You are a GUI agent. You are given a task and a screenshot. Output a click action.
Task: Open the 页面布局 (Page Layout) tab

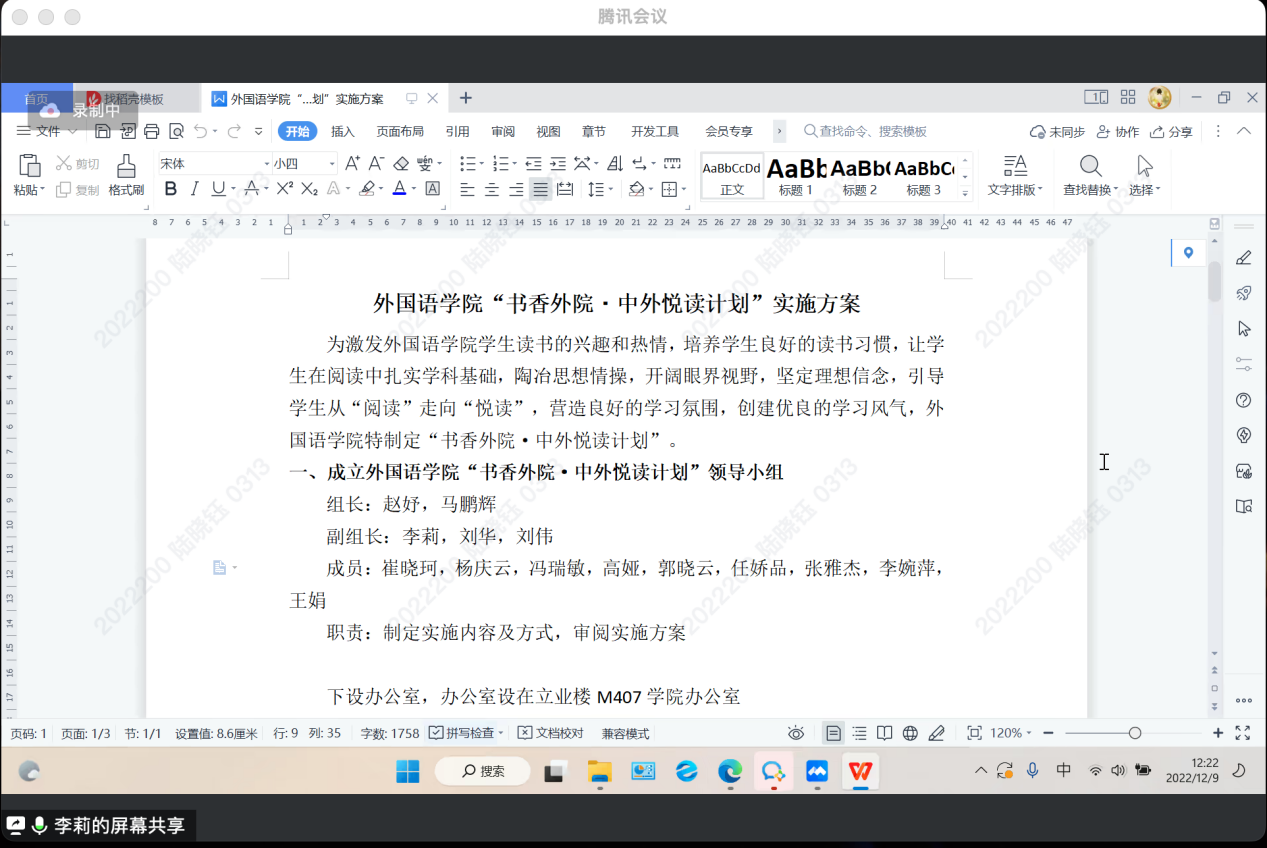400,131
